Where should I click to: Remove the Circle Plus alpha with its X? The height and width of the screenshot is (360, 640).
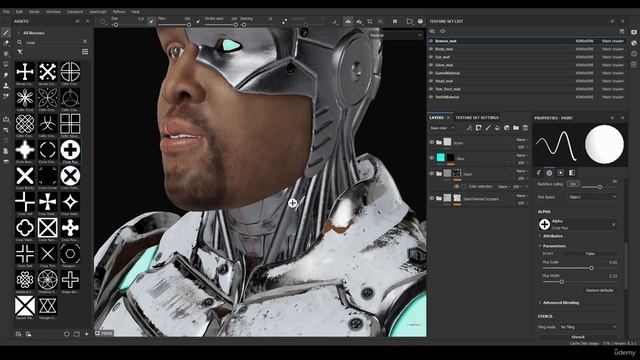[x=613, y=224]
